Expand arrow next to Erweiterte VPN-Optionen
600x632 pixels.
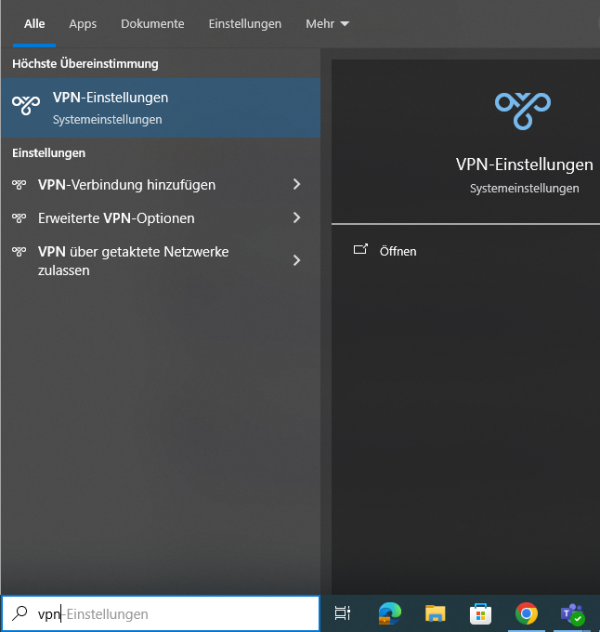point(297,218)
